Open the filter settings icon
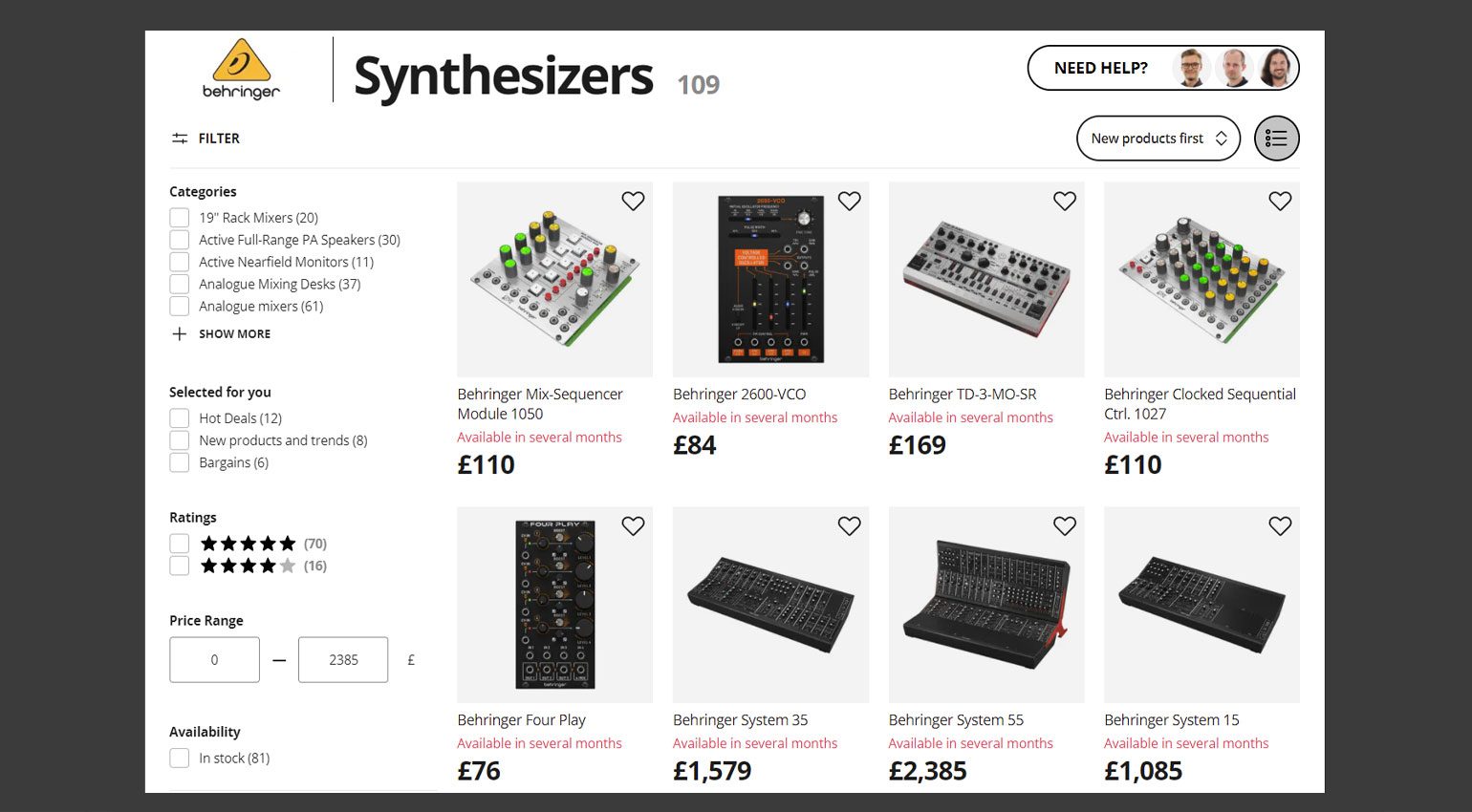 pyautogui.click(x=180, y=139)
